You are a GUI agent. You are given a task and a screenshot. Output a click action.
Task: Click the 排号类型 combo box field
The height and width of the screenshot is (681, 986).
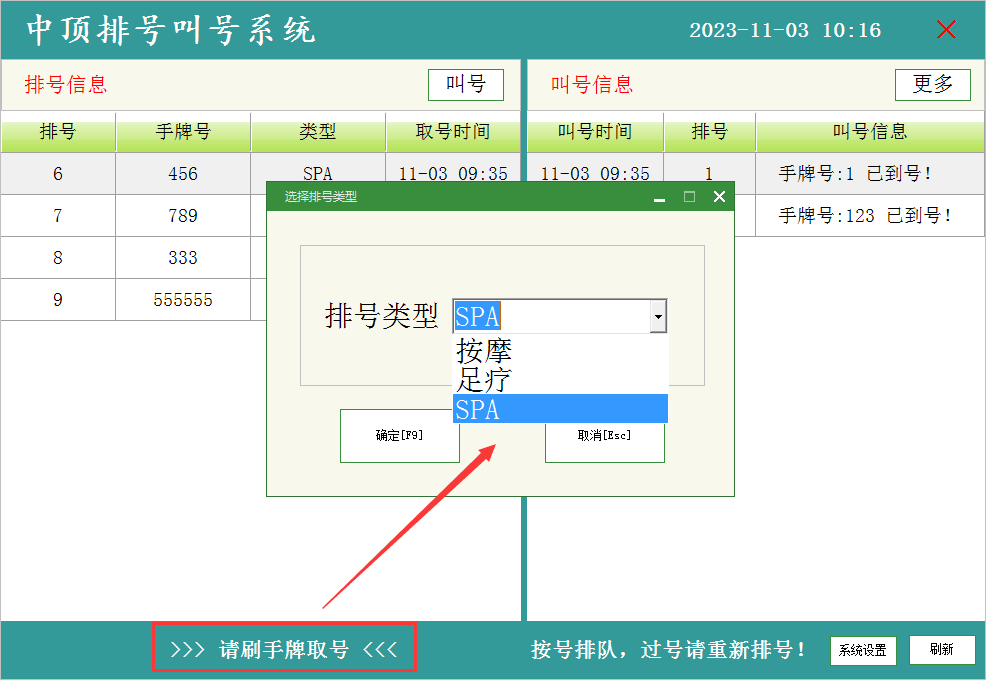point(550,317)
